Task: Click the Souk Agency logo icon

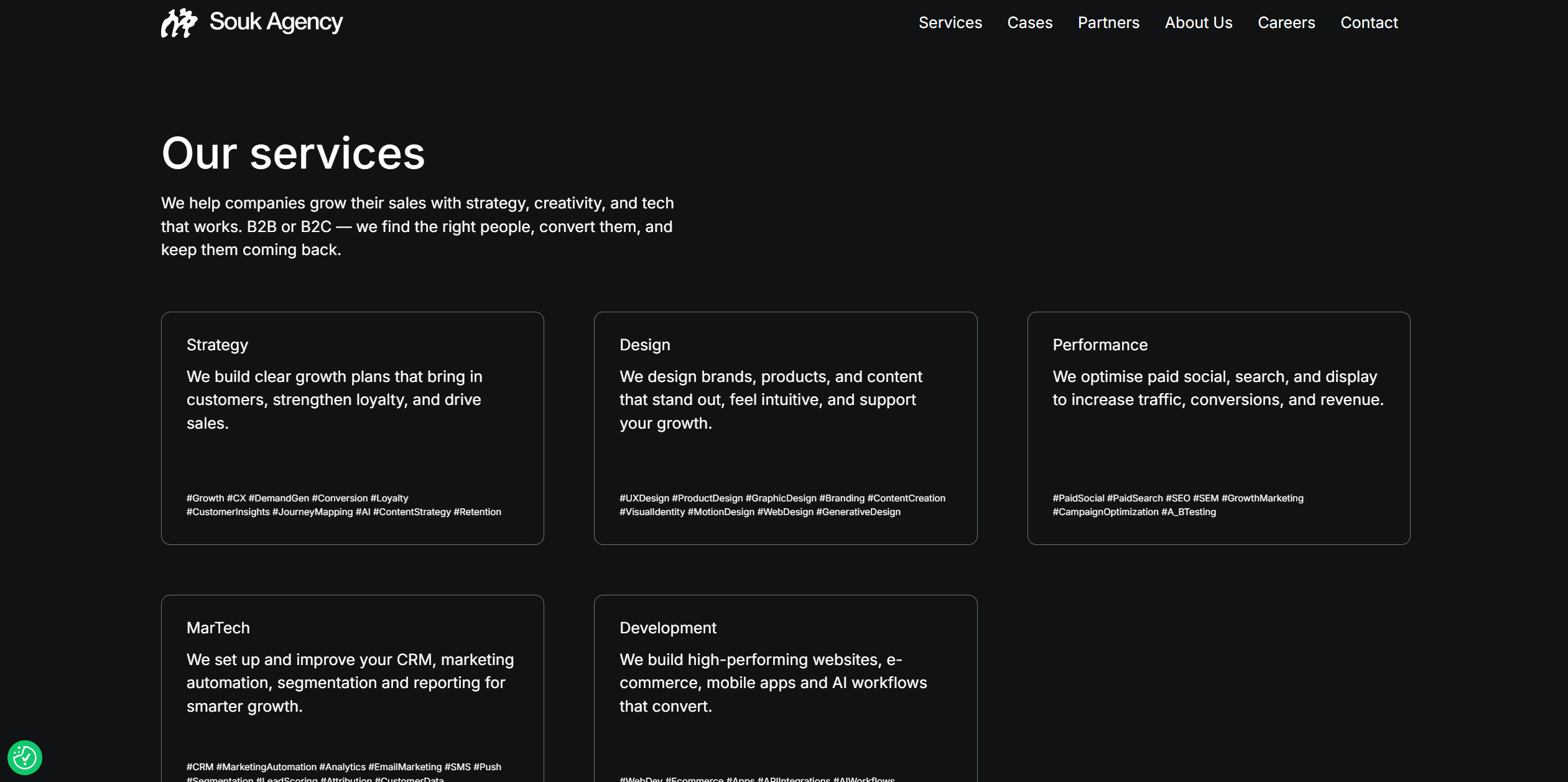Action: pos(179,23)
